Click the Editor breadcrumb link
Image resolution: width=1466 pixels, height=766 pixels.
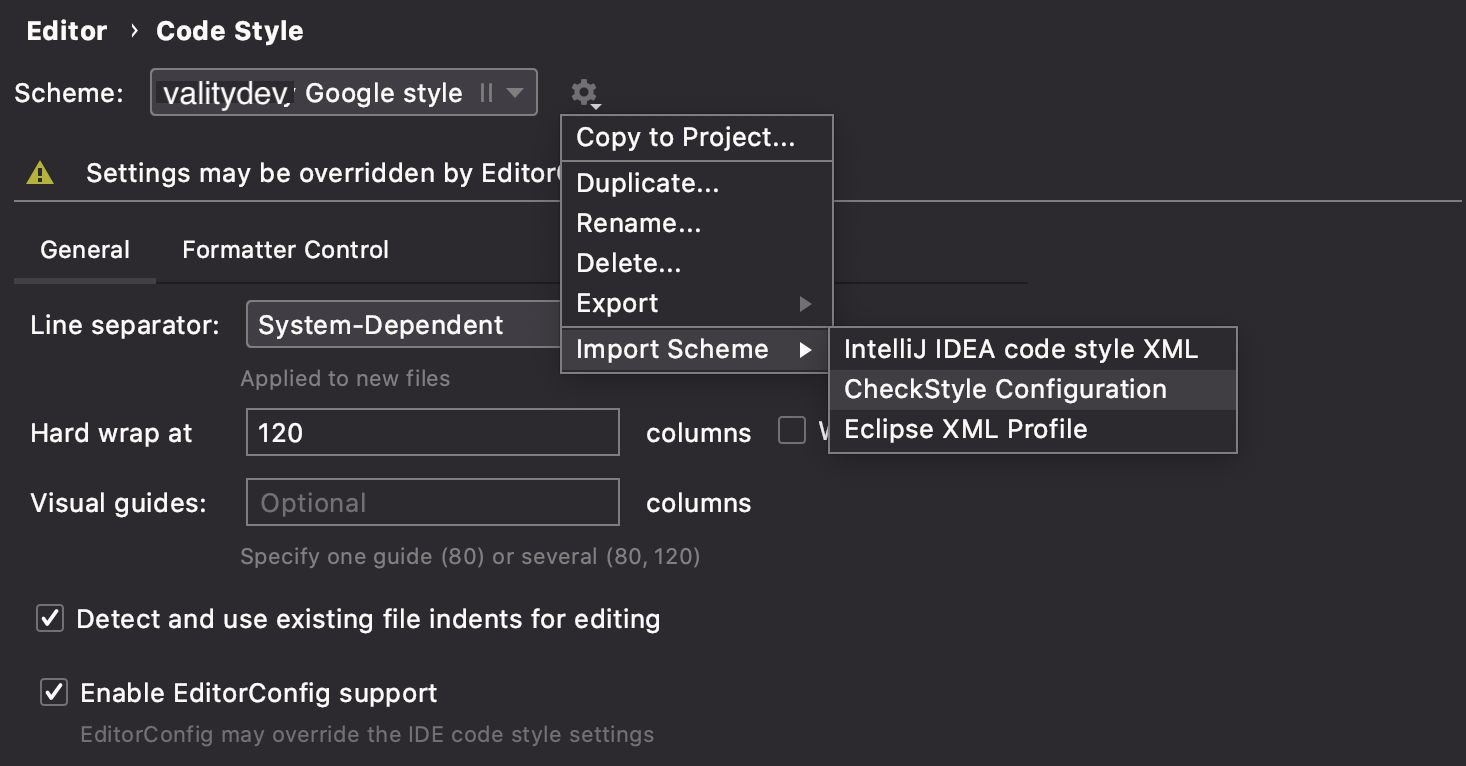click(x=67, y=31)
